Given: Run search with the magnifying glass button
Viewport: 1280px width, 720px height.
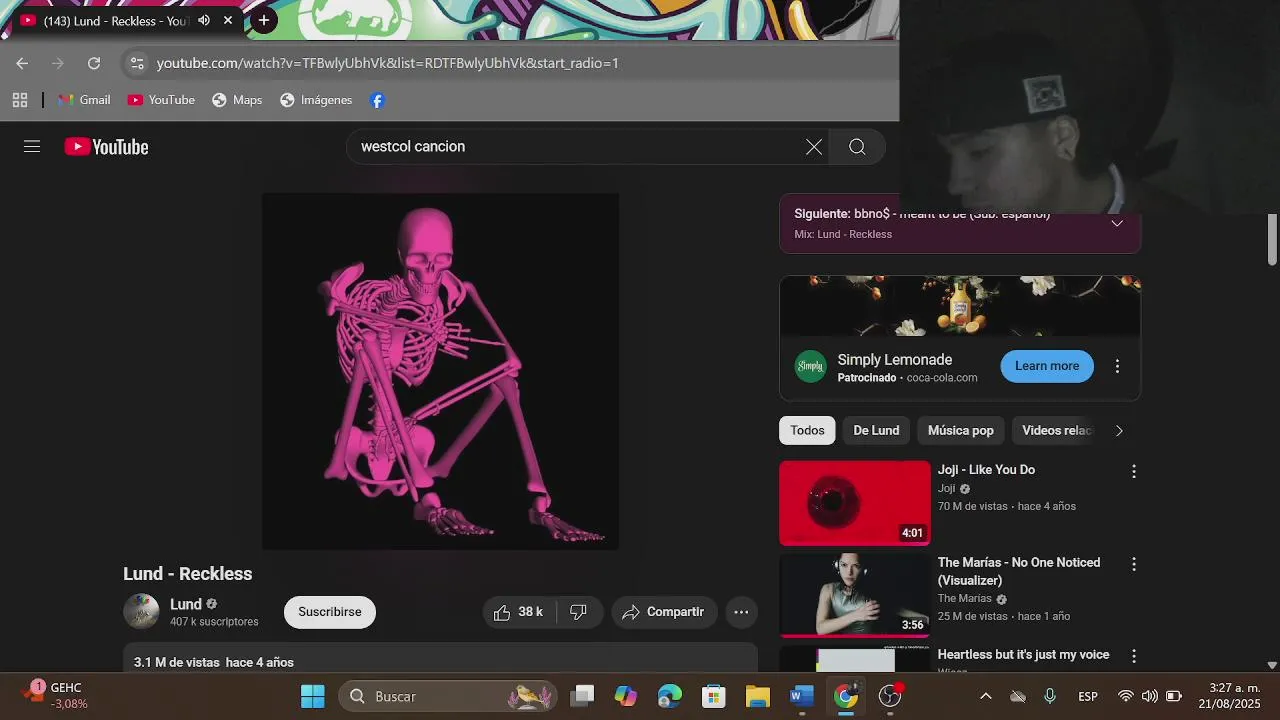Looking at the screenshot, I should (857, 147).
